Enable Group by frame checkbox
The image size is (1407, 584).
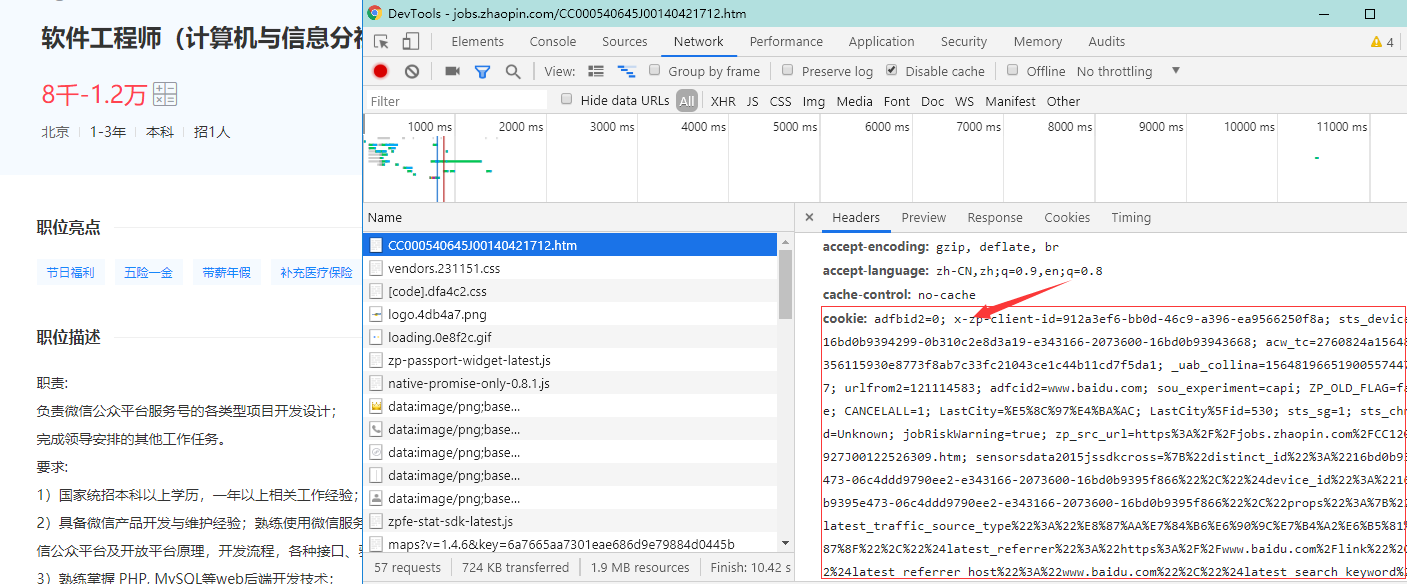pyautogui.click(x=655, y=70)
